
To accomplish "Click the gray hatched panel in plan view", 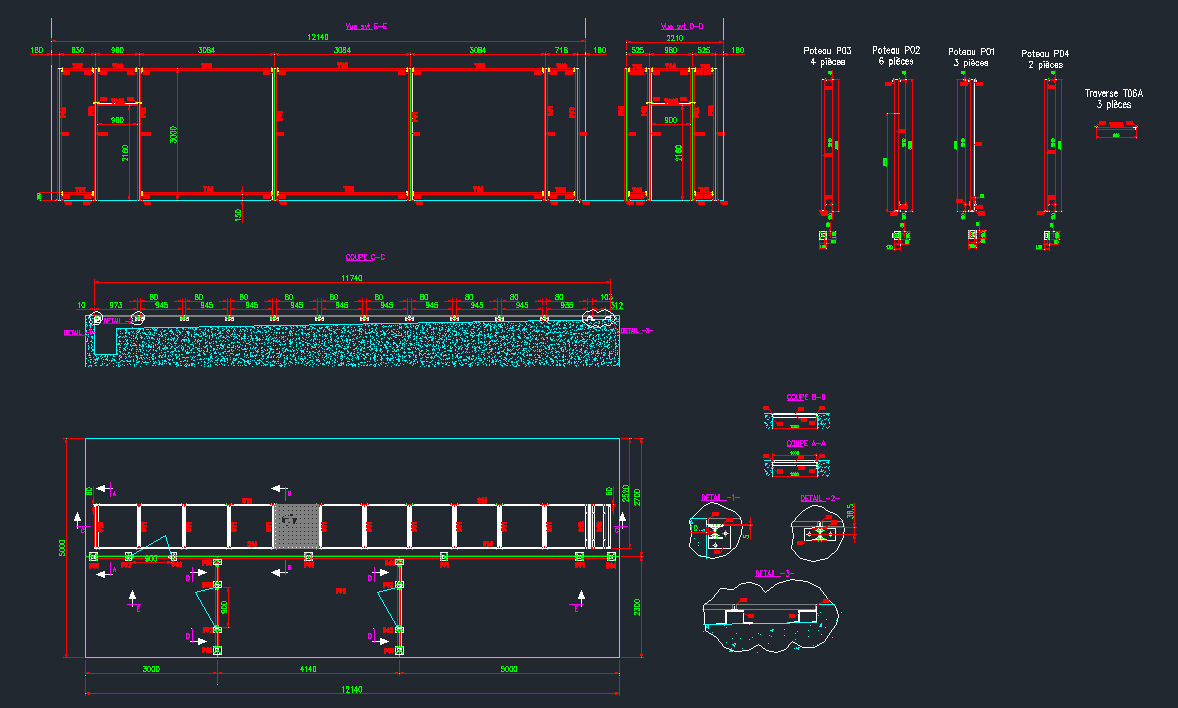I will click(296, 526).
